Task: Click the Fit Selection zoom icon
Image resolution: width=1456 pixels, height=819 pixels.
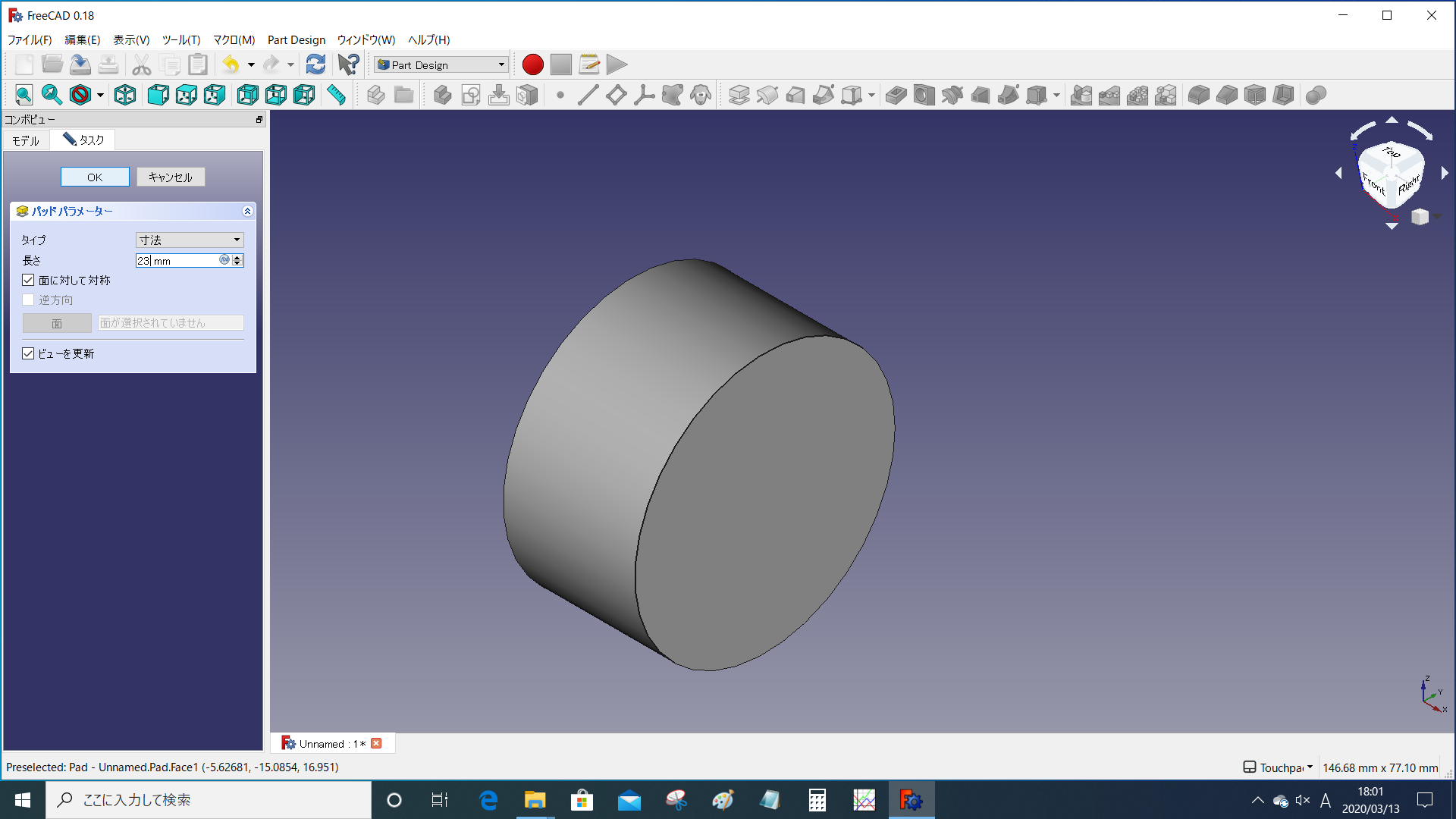Action: point(52,95)
